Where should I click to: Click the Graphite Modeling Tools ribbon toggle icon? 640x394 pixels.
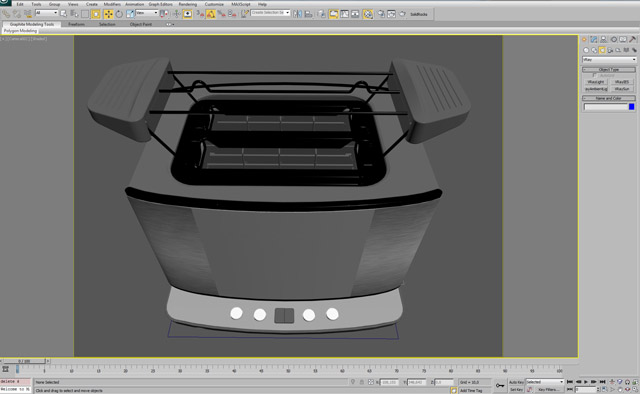pyautogui.click(x=333, y=14)
